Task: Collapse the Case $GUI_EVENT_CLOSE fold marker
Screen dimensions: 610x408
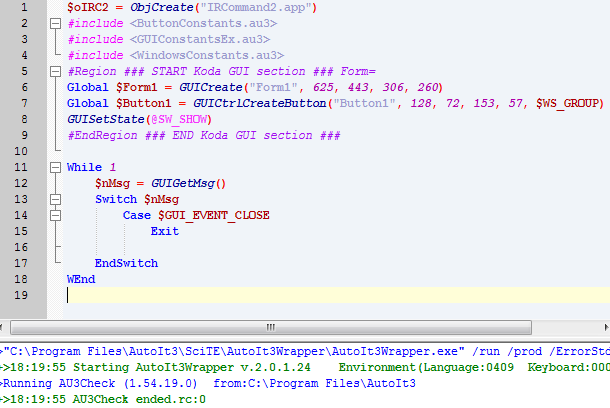Action: (55, 215)
